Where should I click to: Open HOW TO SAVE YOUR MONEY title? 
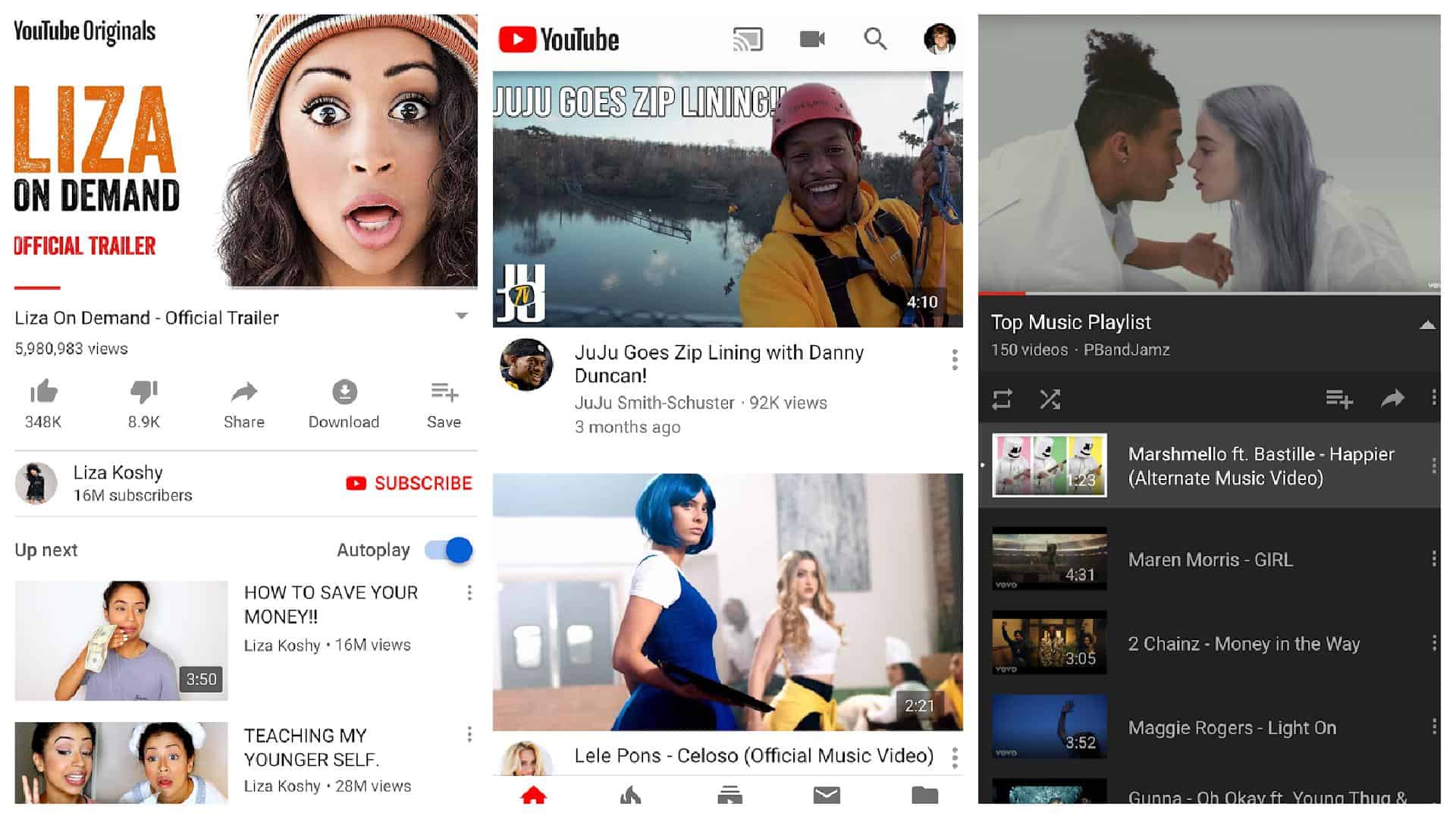coord(331,604)
